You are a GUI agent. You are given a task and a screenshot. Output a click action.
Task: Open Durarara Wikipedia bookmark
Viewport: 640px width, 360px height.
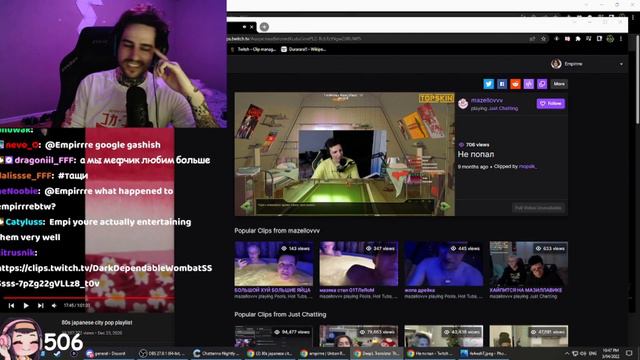coord(304,49)
